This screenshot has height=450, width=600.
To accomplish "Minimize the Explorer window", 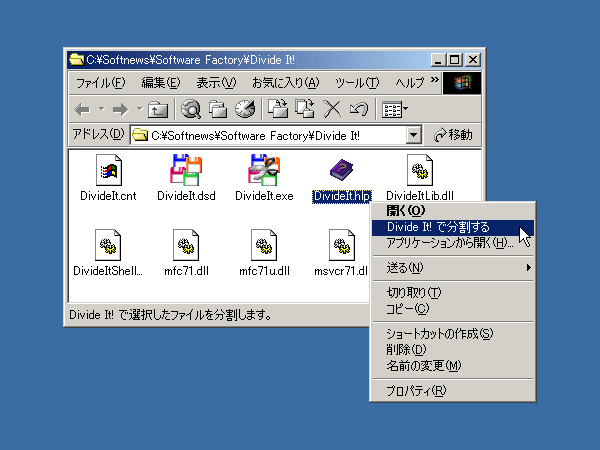I will coord(438,60).
